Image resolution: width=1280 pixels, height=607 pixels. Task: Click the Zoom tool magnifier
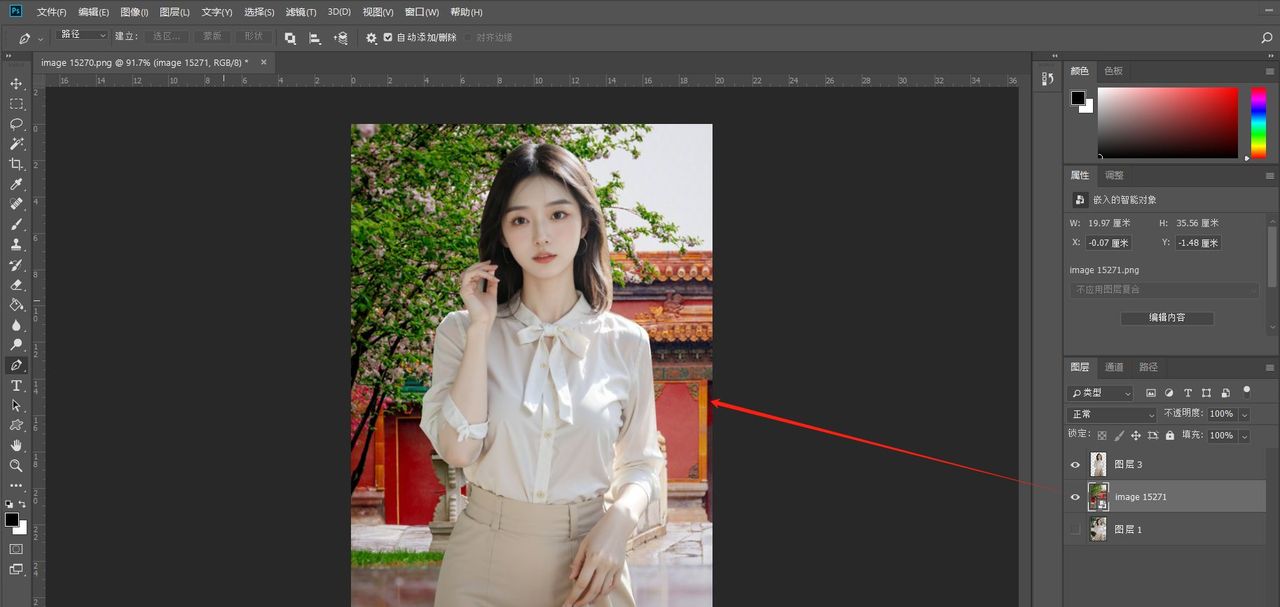pyautogui.click(x=16, y=465)
